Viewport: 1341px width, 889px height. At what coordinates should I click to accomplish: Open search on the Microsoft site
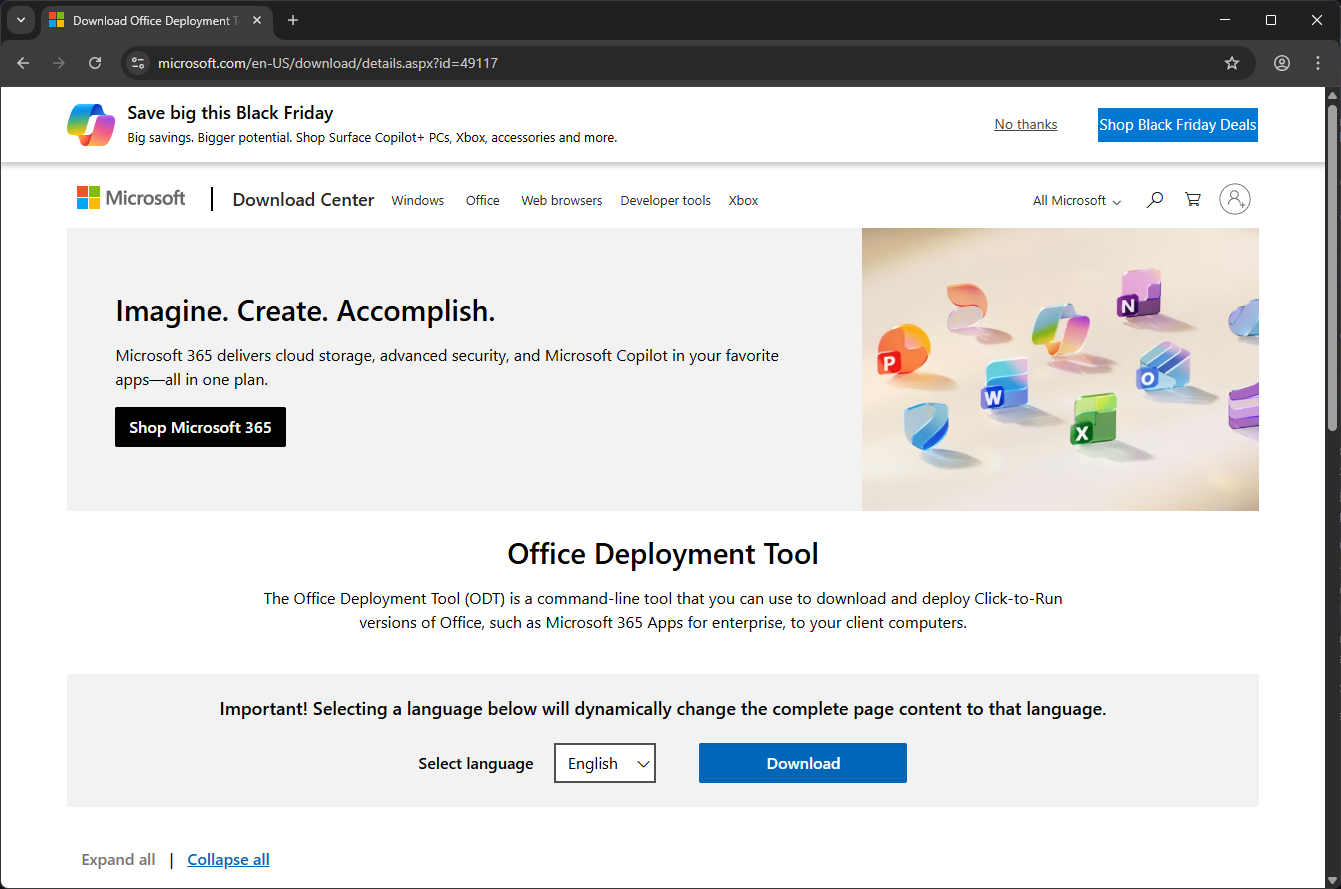(x=1155, y=199)
